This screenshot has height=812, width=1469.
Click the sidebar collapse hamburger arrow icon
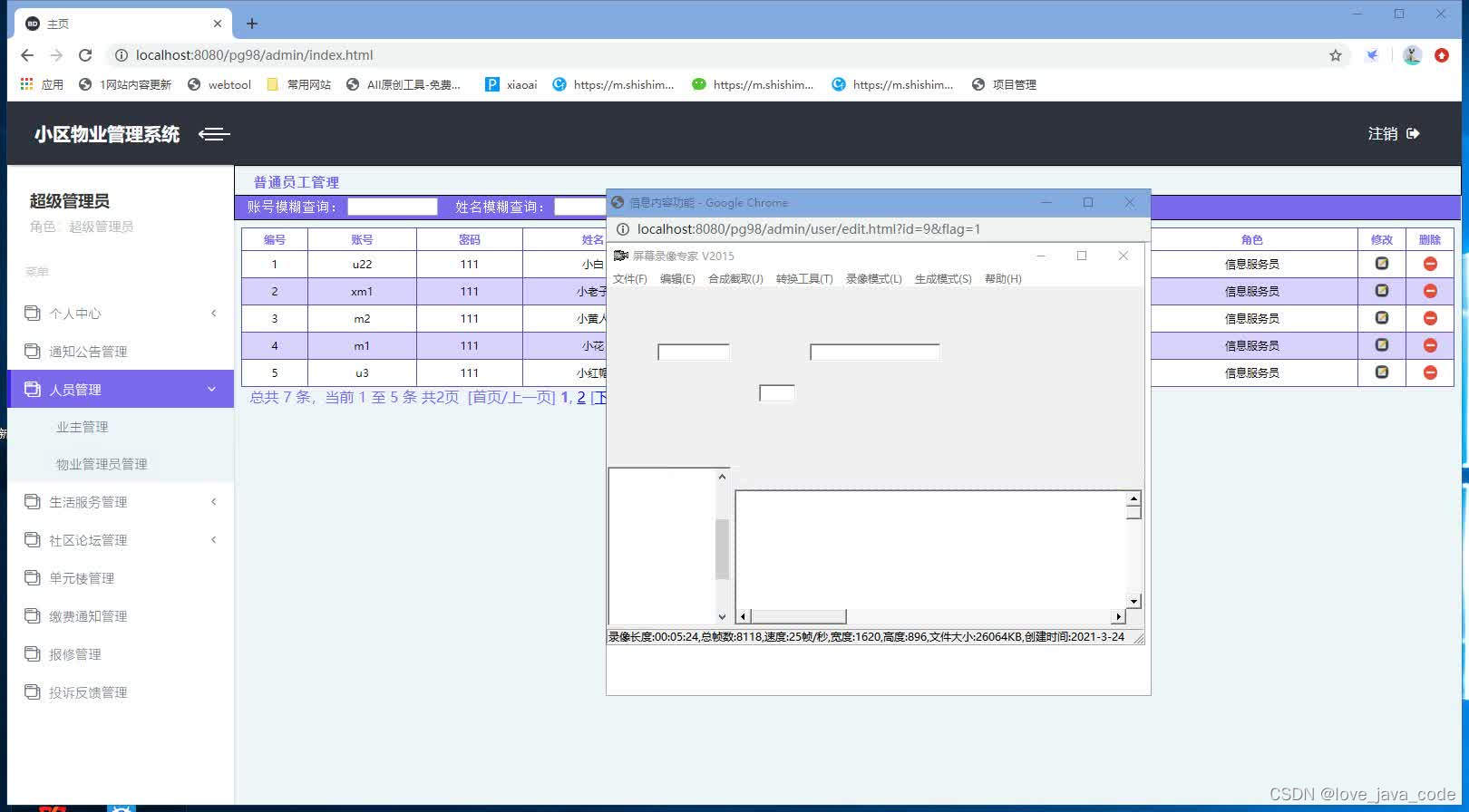(x=214, y=135)
